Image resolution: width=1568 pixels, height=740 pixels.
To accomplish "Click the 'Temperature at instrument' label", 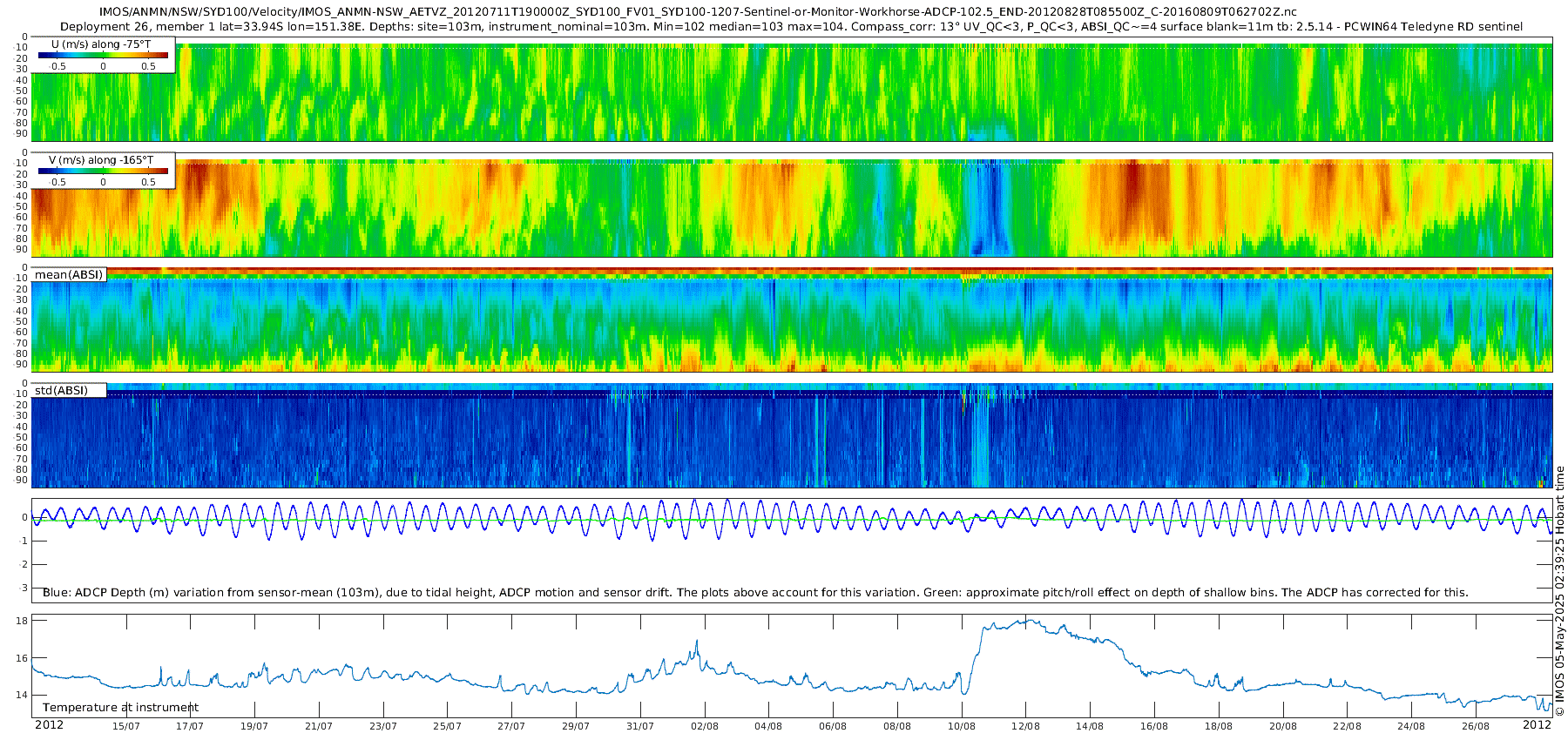I will click(120, 708).
